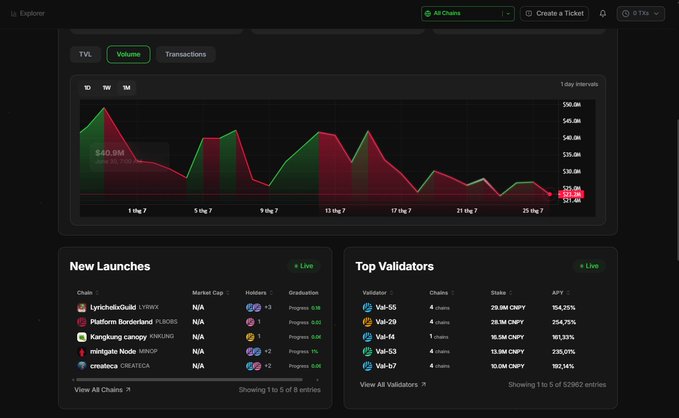The image size is (679, 418).
Task: Click the 13 thg 7 date label
Action: click(x=335, y=211)
